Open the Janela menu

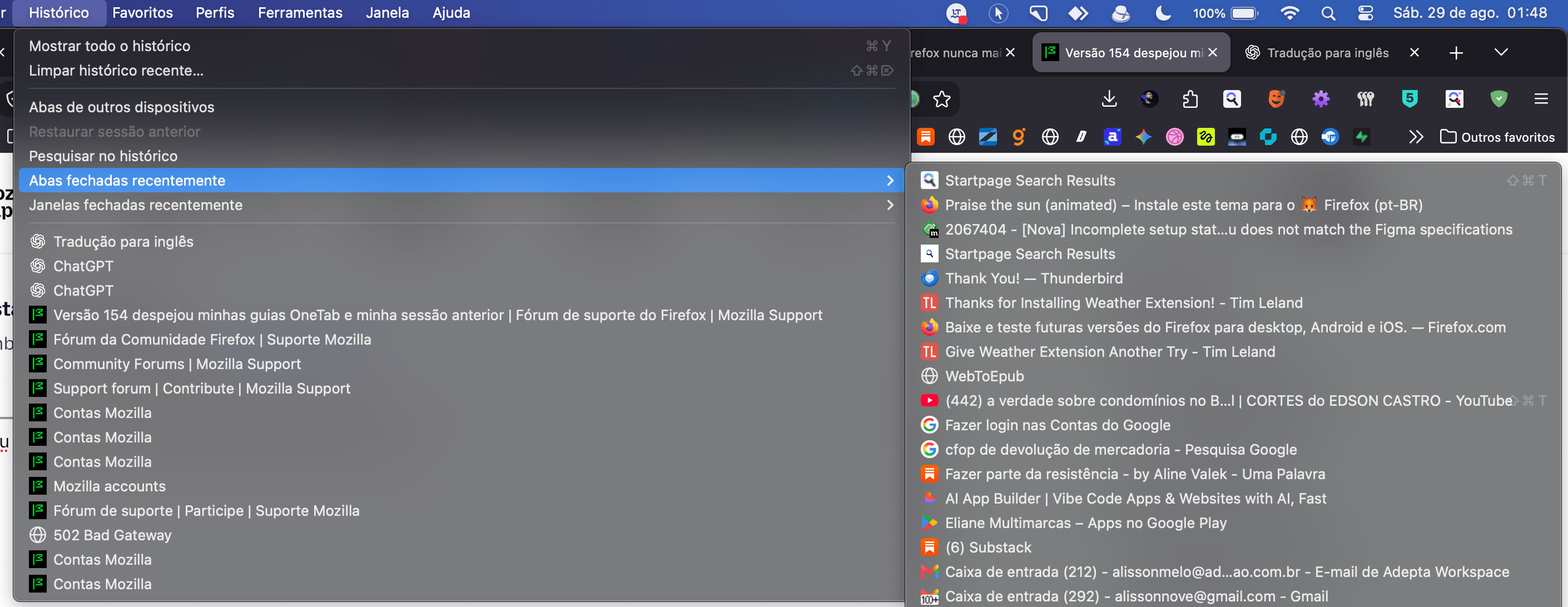coord(387,13)
